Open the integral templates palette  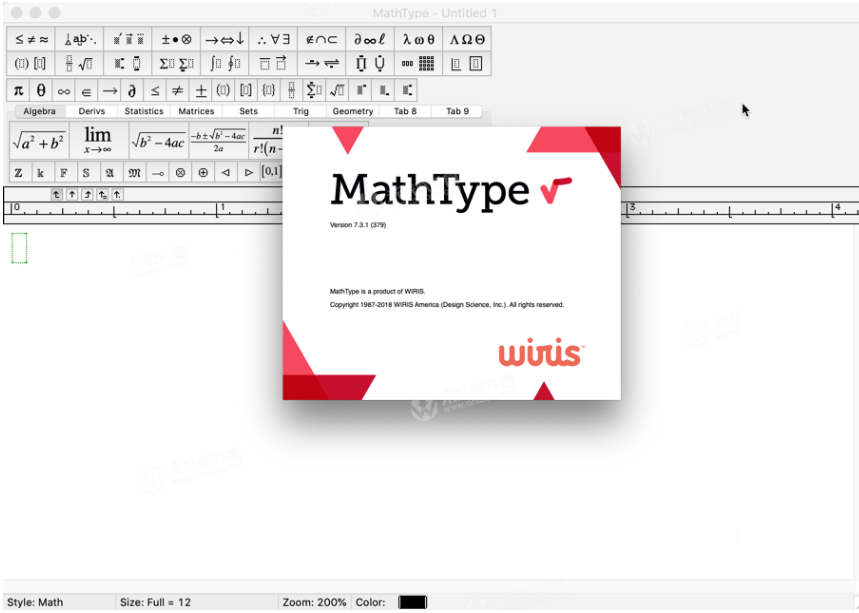point(224,64)
